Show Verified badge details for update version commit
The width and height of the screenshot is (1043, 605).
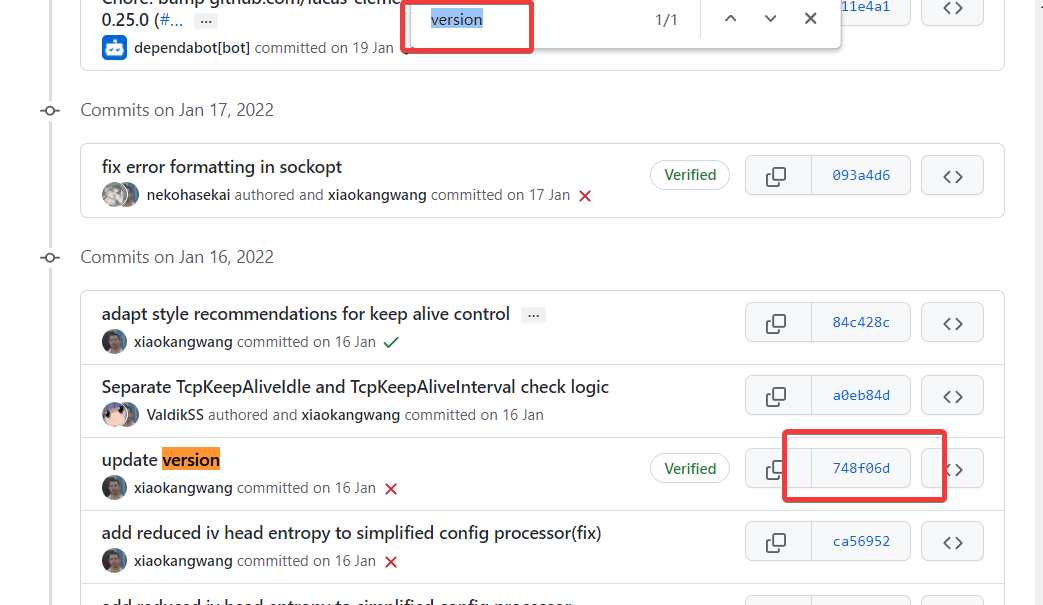tap(690, 468)
